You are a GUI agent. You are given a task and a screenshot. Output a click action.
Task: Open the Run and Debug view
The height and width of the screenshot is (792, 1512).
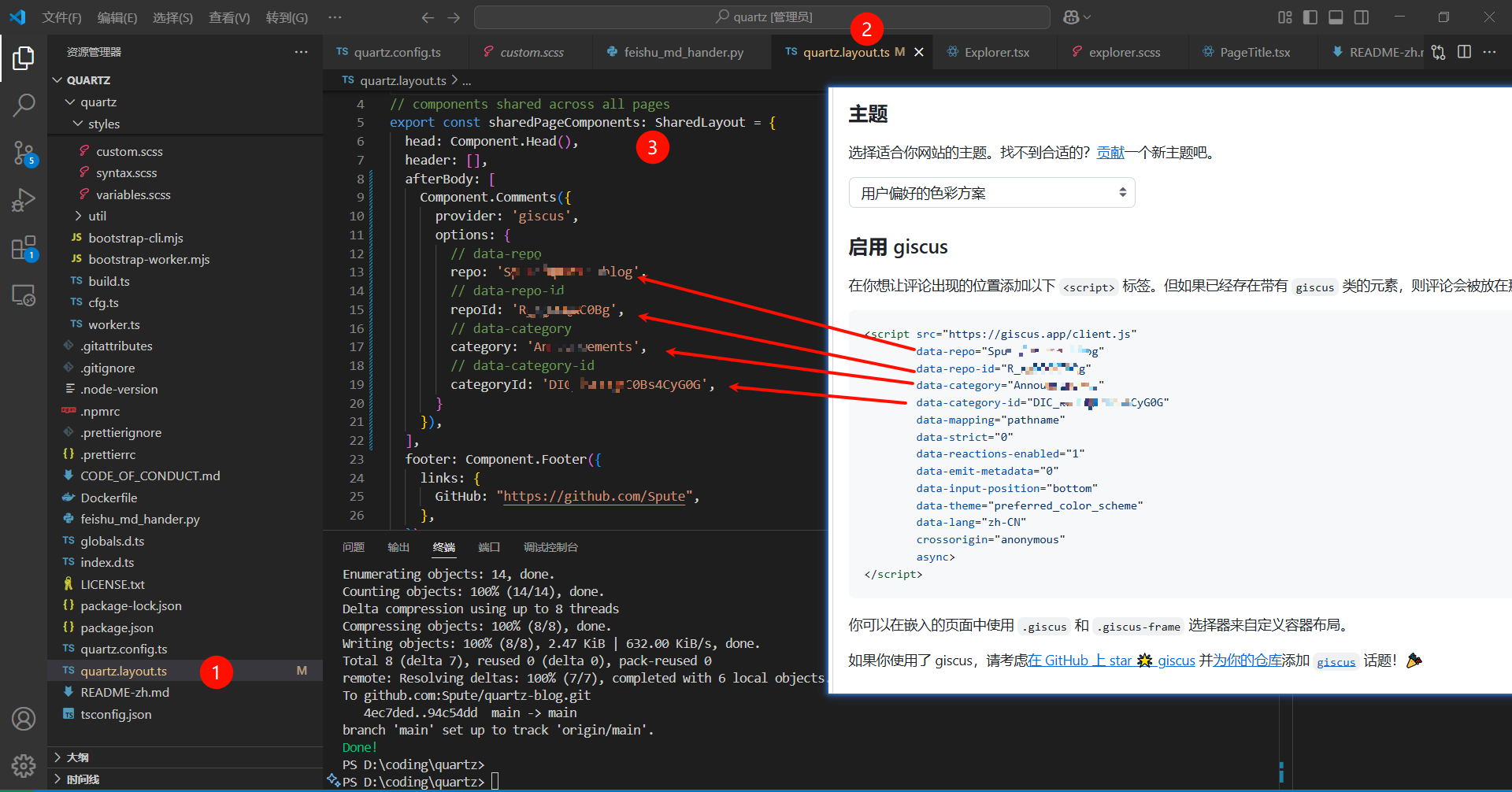tap(24, 200)
